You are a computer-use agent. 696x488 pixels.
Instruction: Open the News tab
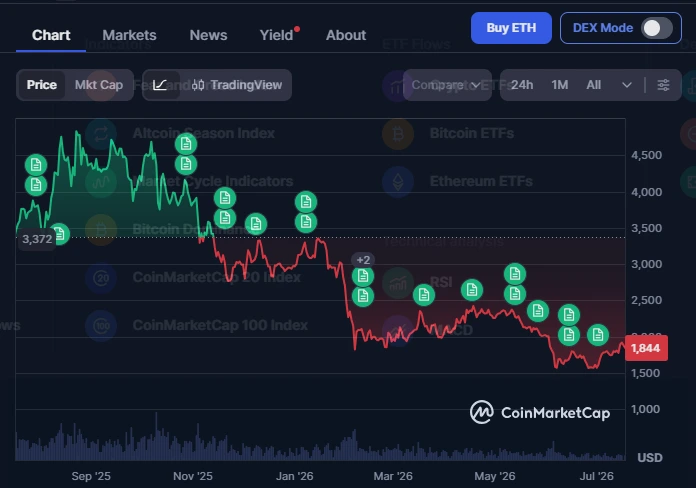(x=208, y=35)
